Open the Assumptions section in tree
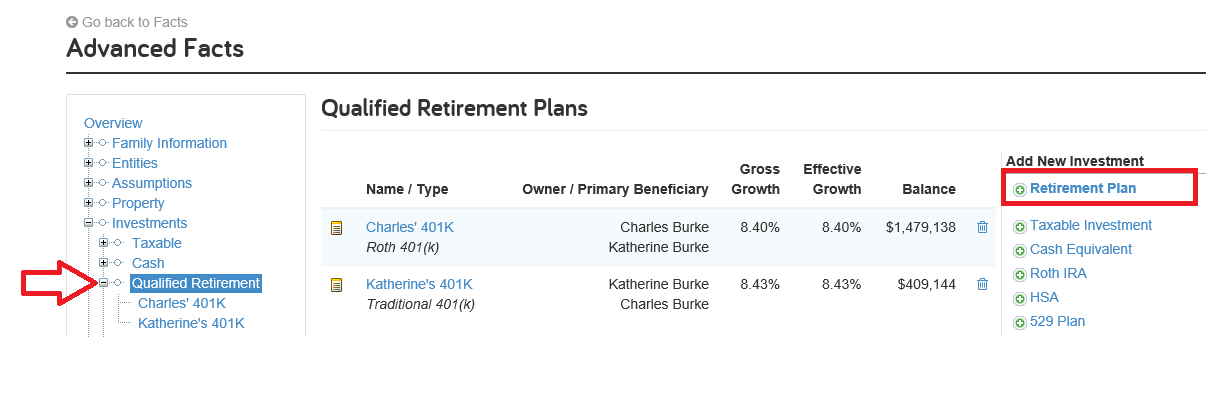The width and height of the screenshot is (1219, 401). coord(152,183)
